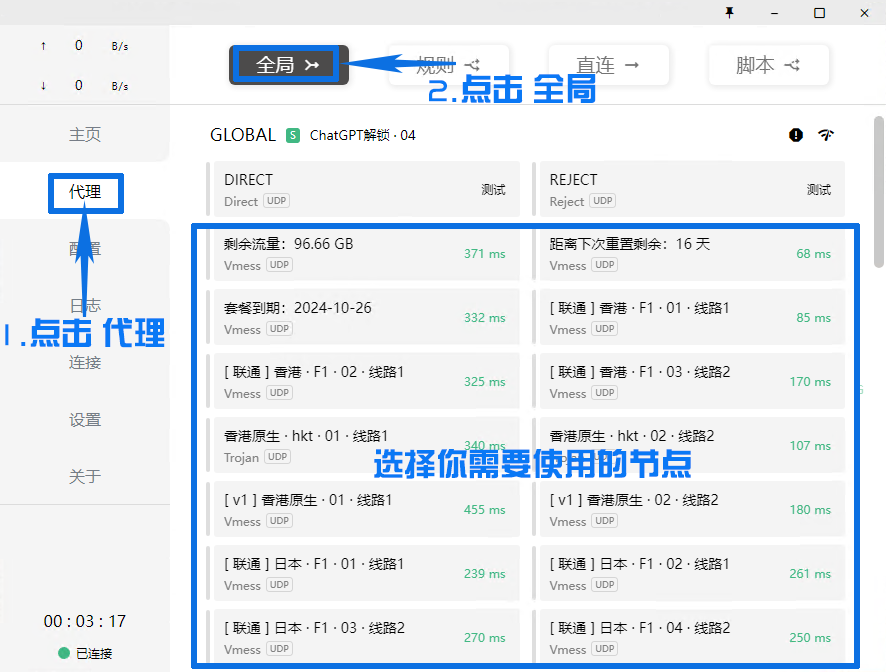Open the Home page in sidebar
886x672 pixels.
click(85, 134)
